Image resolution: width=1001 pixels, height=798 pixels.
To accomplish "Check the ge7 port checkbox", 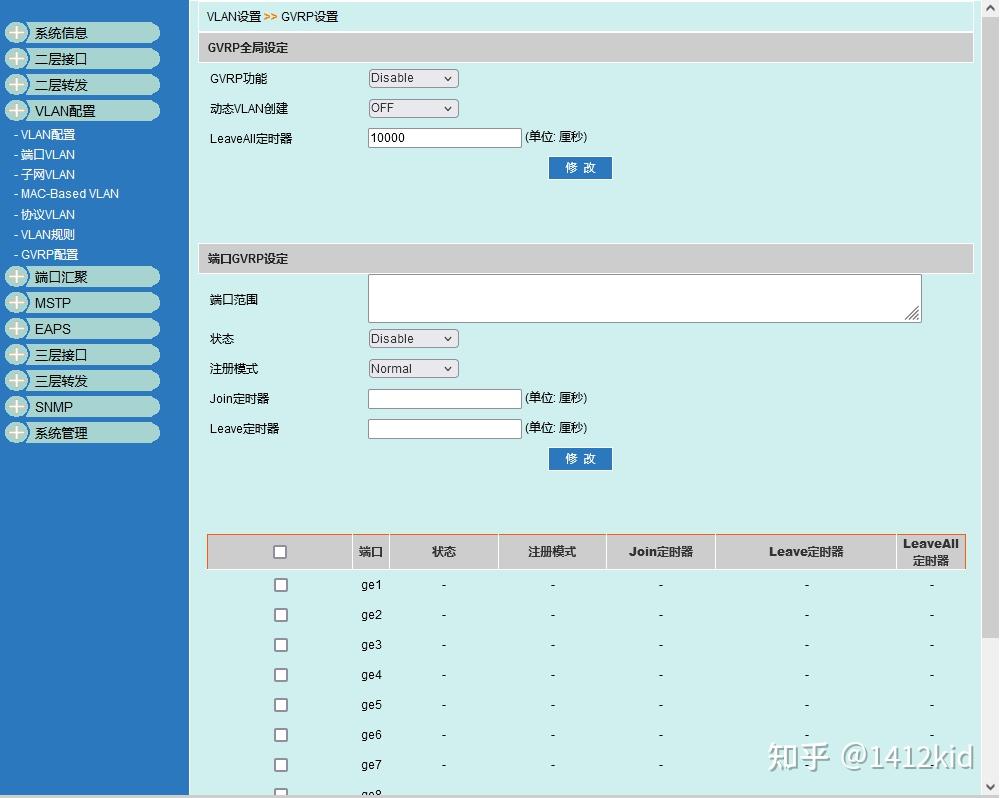I will [280, 765].
